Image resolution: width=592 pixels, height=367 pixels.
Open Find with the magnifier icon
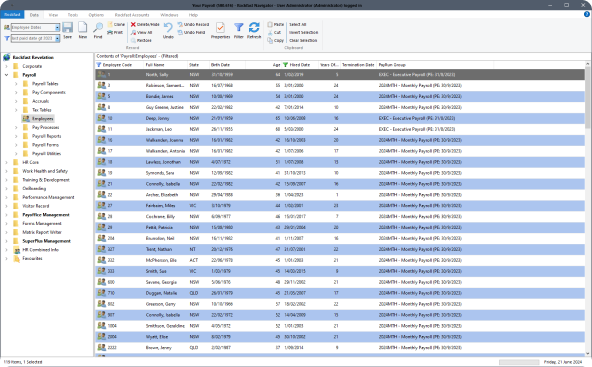[x=98, y=28]
